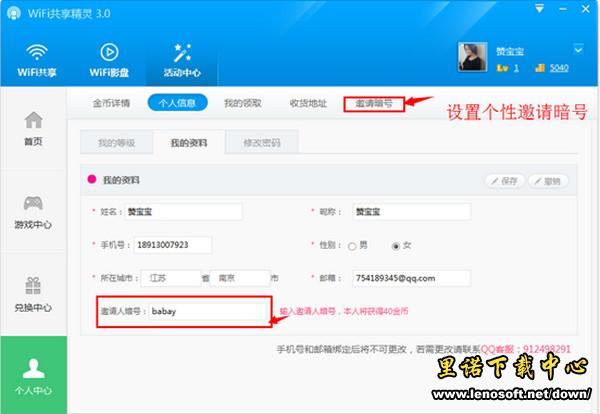This screenshot has width=600, height=414.
Task: Click the user name beside the avatar
Action: click(510, 51)
